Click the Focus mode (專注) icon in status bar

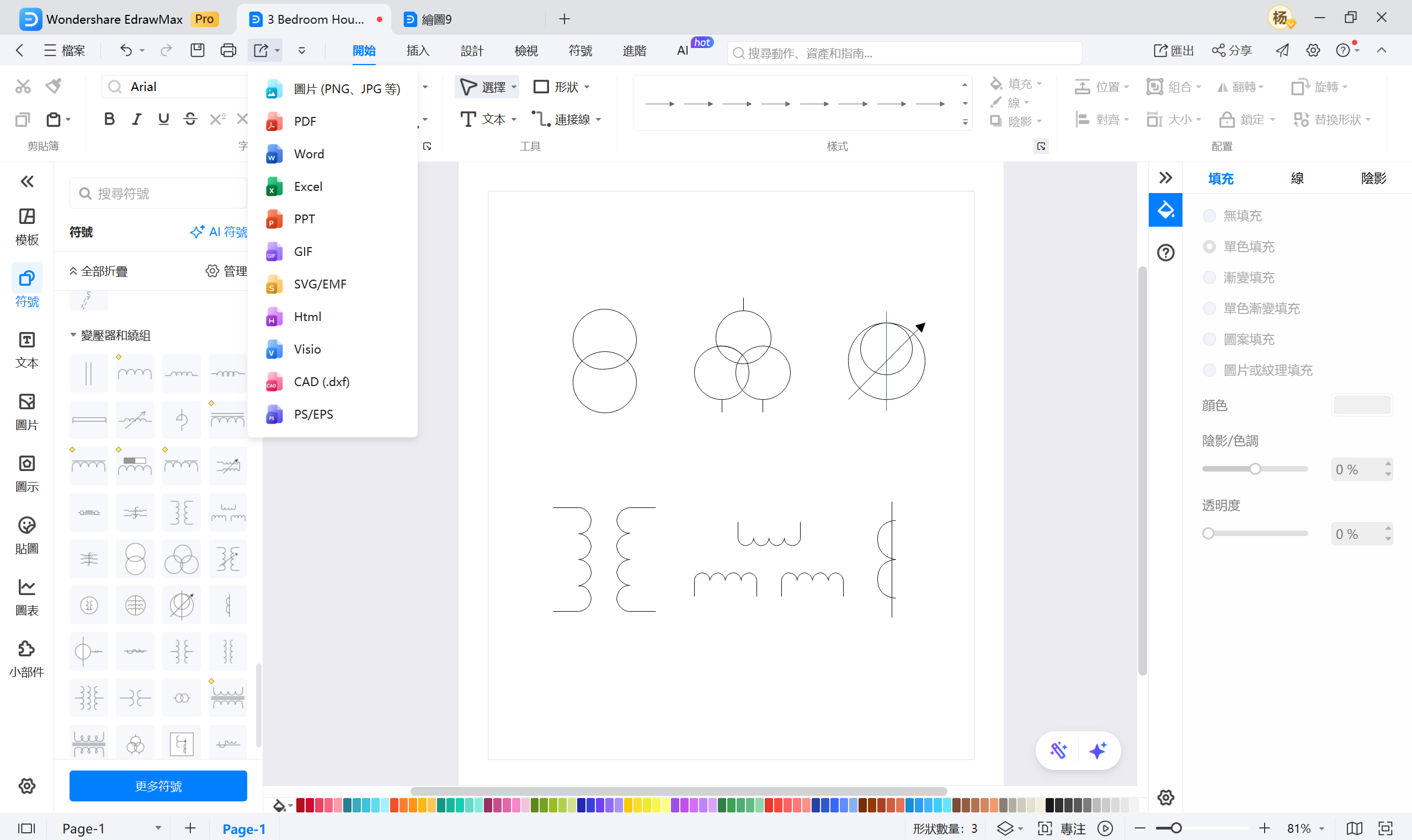pos(1045,828)
